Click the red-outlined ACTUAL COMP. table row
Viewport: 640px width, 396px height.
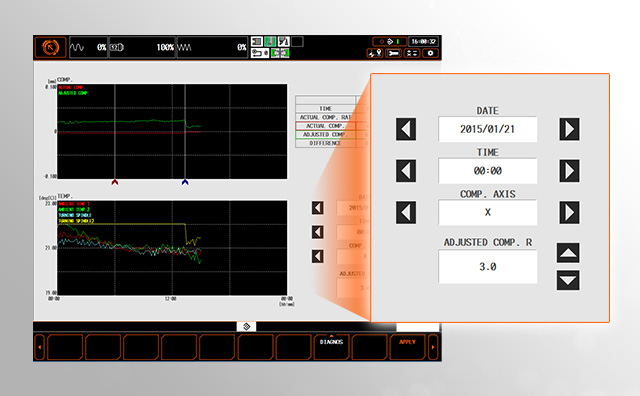325,126
